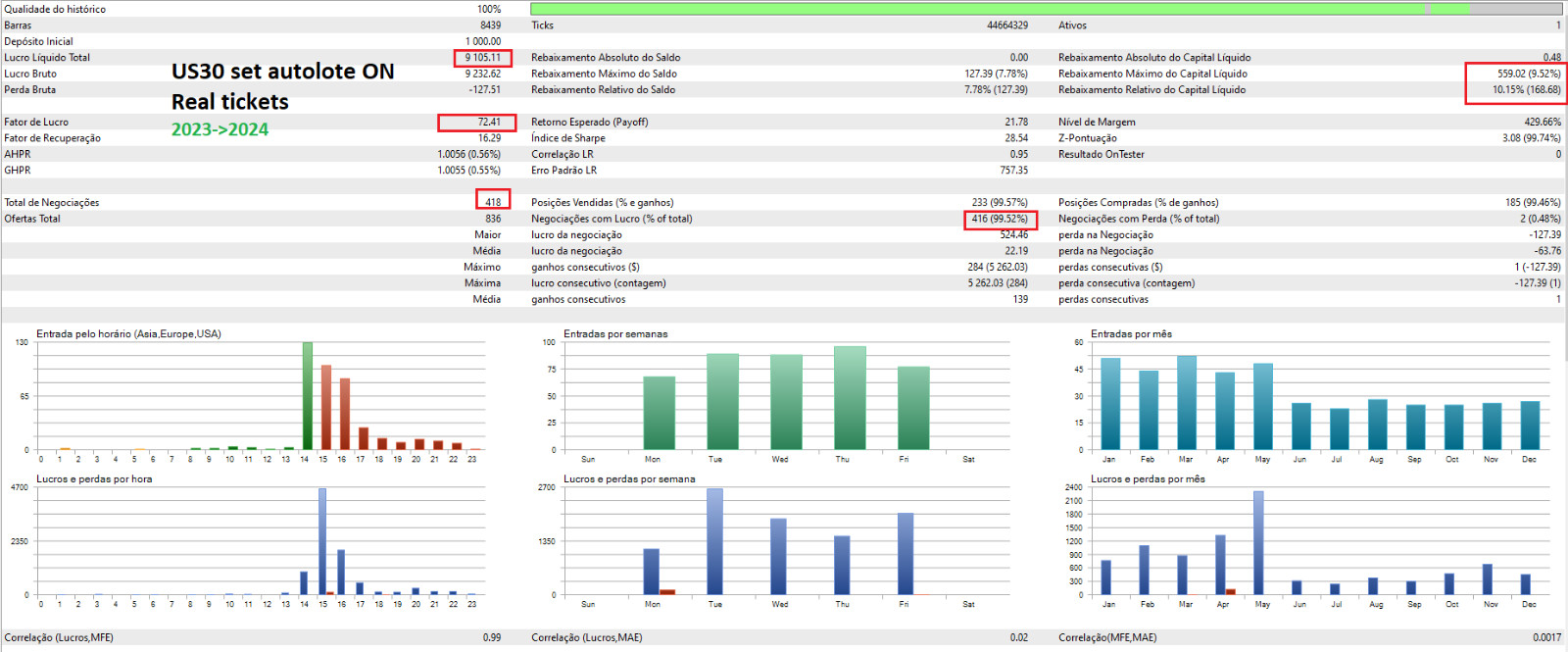Select the 'Qualidade do histórico' label
Image resolution: width=1568 pixels, height=652 pixels.
point(55,9)
